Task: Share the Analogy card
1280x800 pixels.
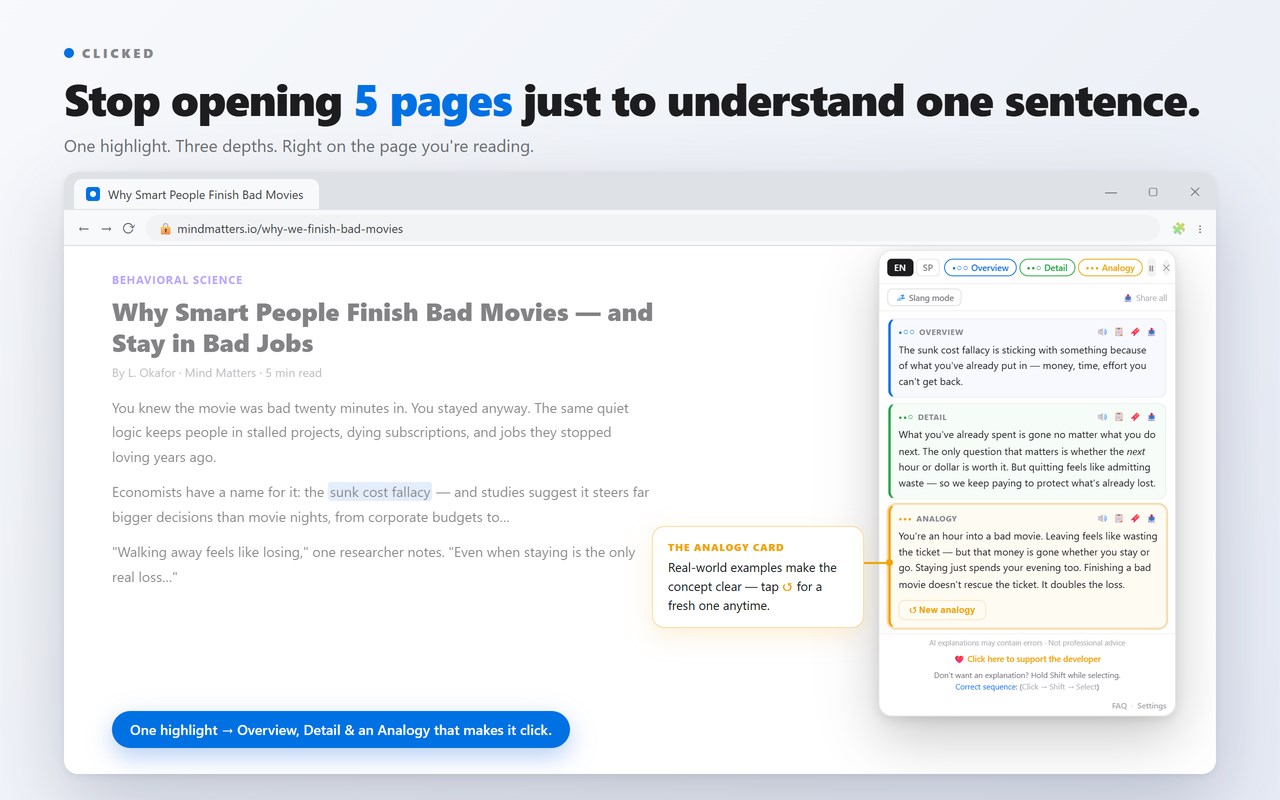Action: click(x=1151, y=519)
